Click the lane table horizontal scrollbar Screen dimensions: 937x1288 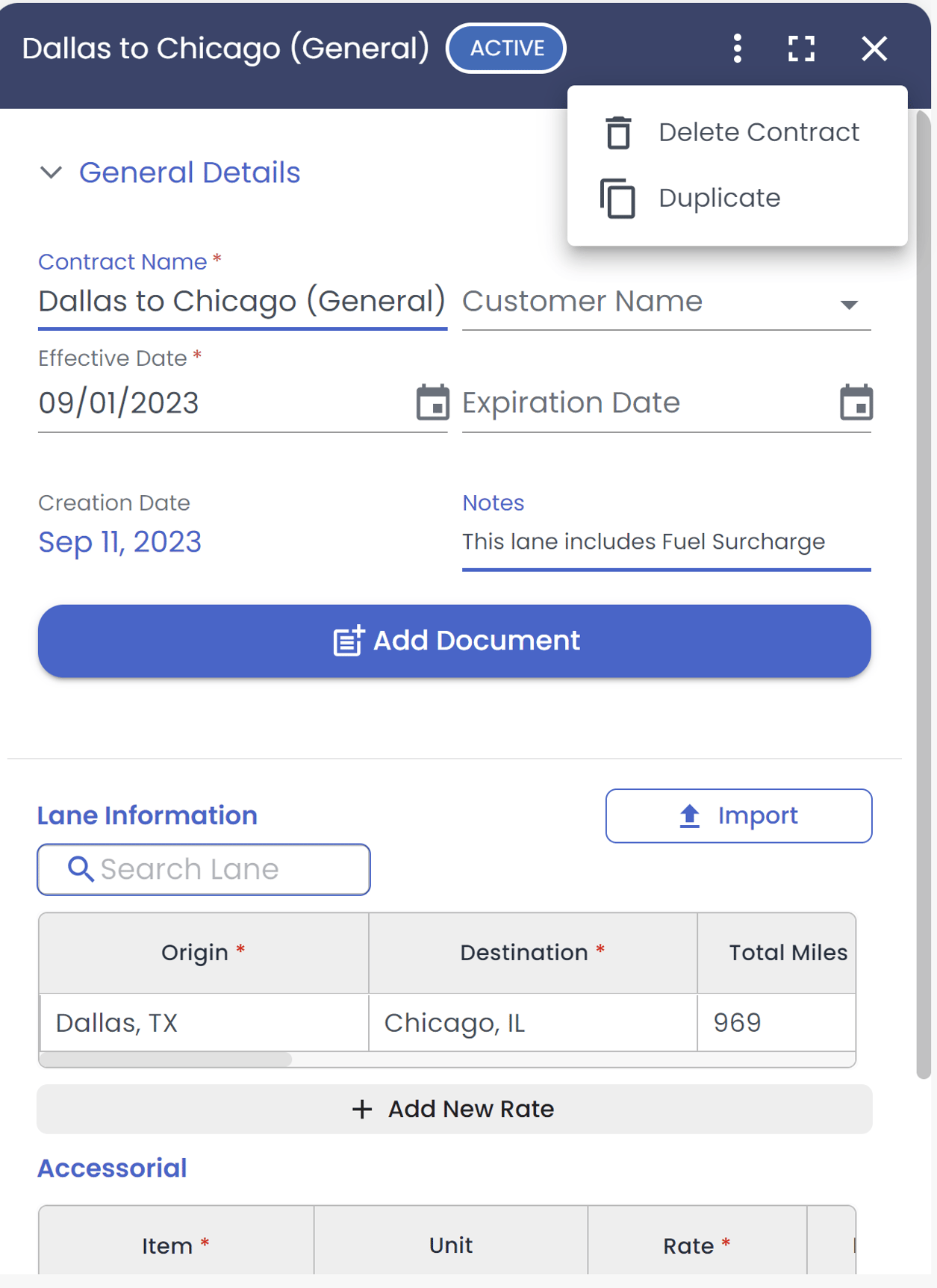click(166, 1059)
